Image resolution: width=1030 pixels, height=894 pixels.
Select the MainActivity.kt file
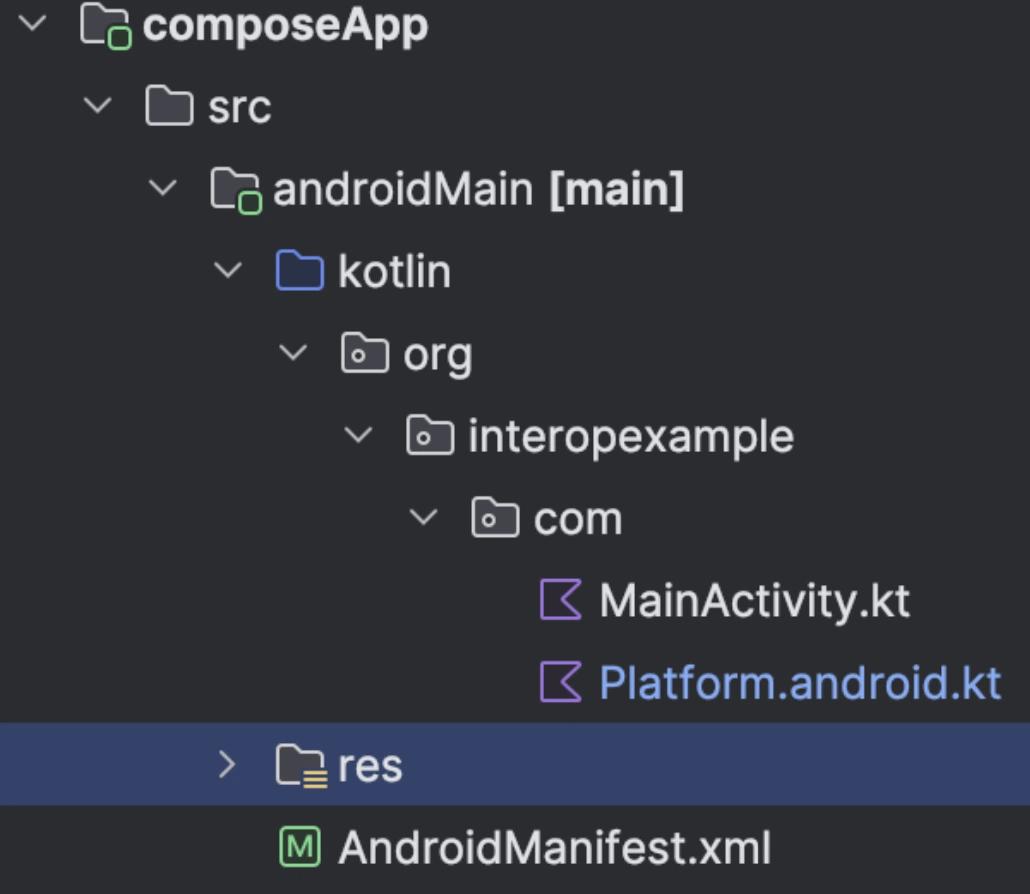pos(754,601)
